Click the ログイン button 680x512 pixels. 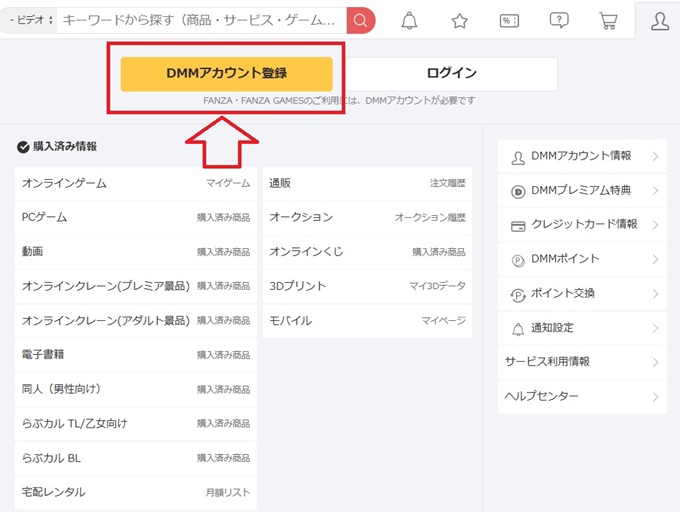pos(451,74)
